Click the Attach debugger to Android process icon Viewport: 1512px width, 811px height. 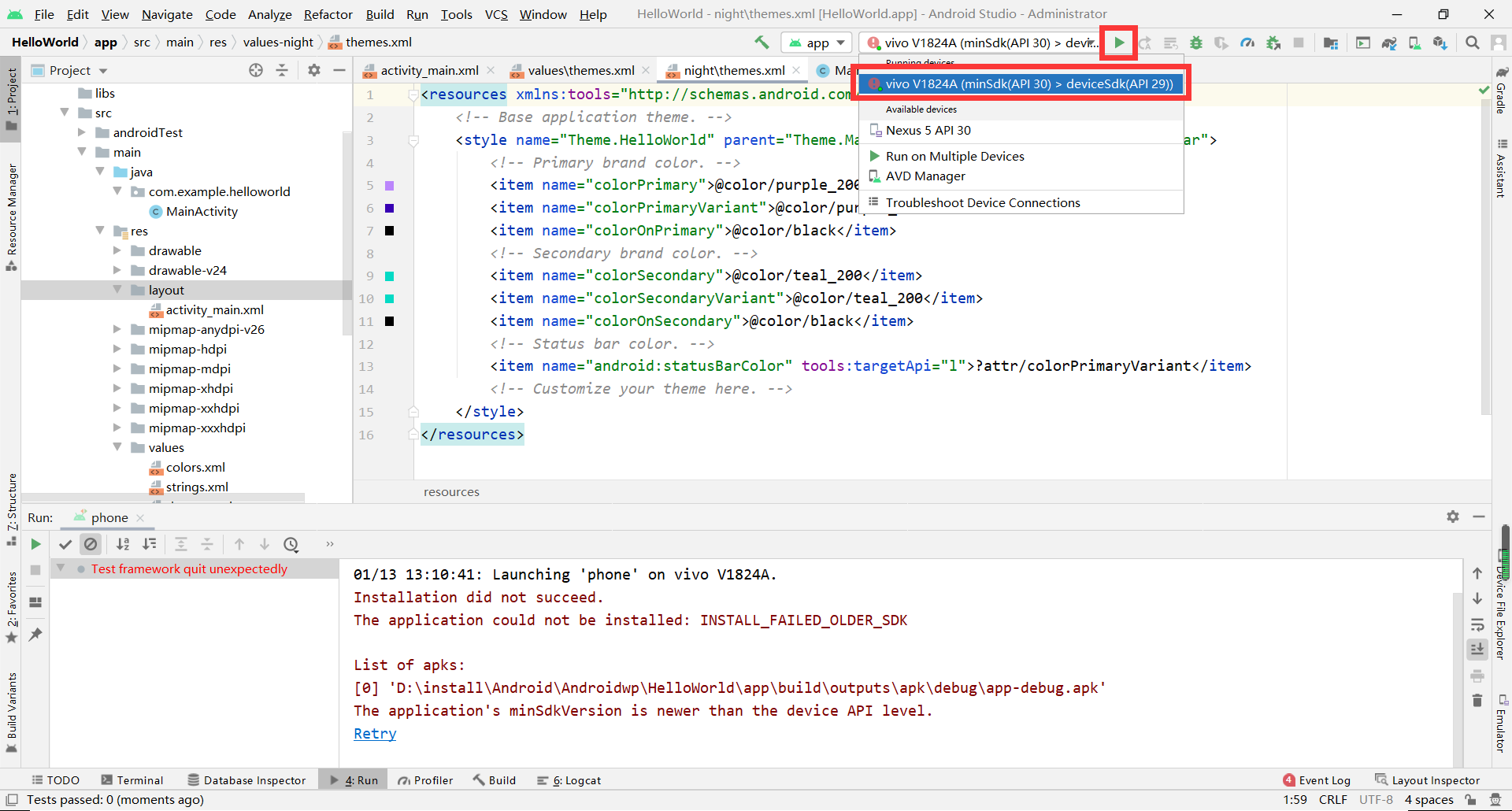click(1273, 43)
